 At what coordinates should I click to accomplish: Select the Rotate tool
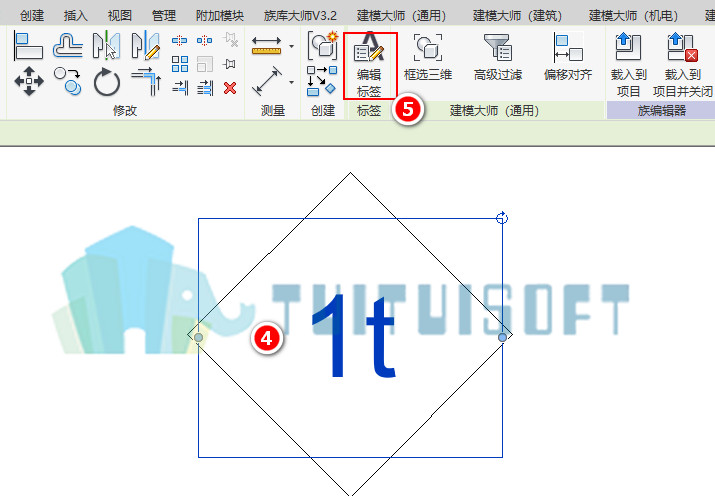(107, 82)
